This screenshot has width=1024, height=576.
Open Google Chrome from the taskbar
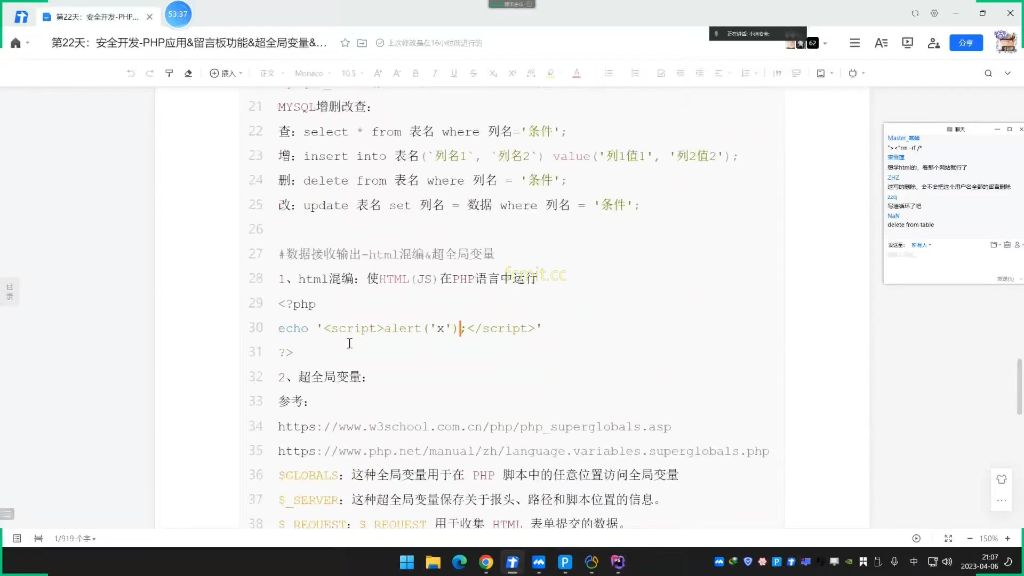click(x=486, y=562)
